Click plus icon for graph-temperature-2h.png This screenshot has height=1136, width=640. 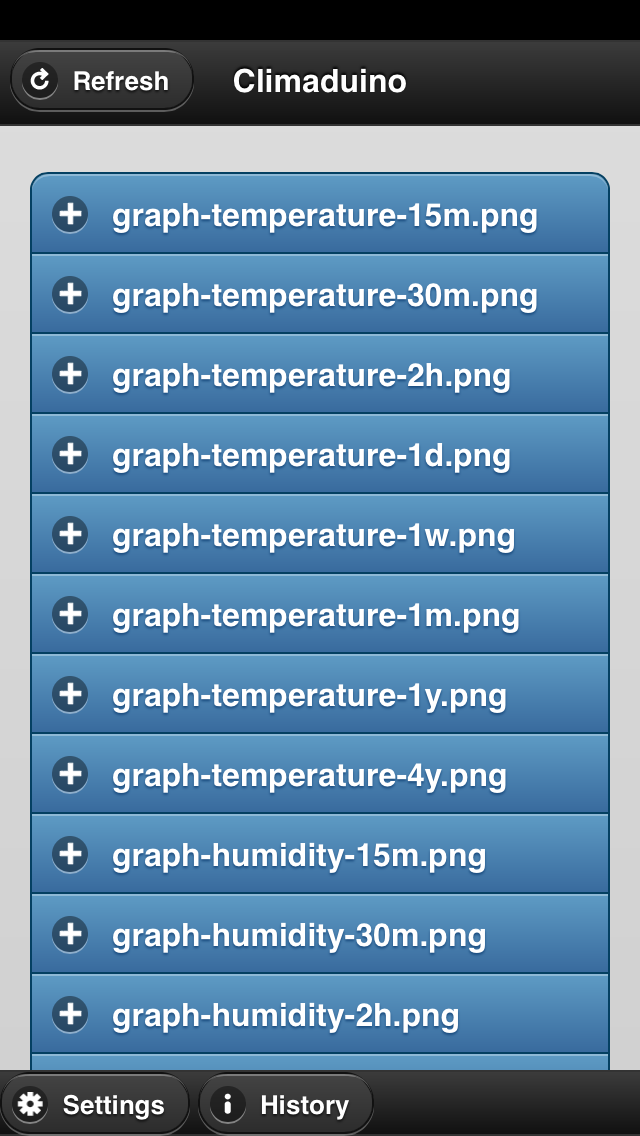click(70, 375)
